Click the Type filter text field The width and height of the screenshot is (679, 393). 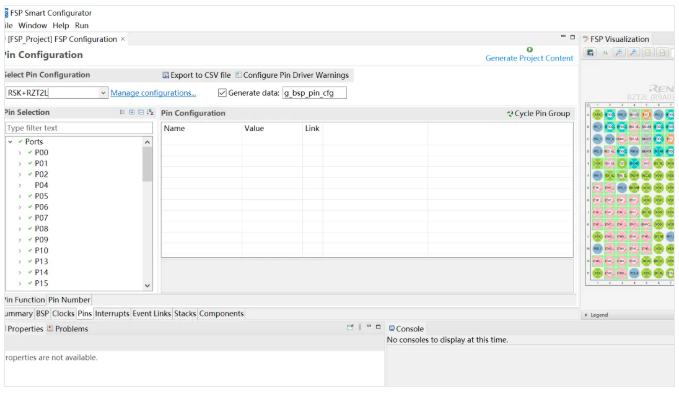click(x=79, y=128)
